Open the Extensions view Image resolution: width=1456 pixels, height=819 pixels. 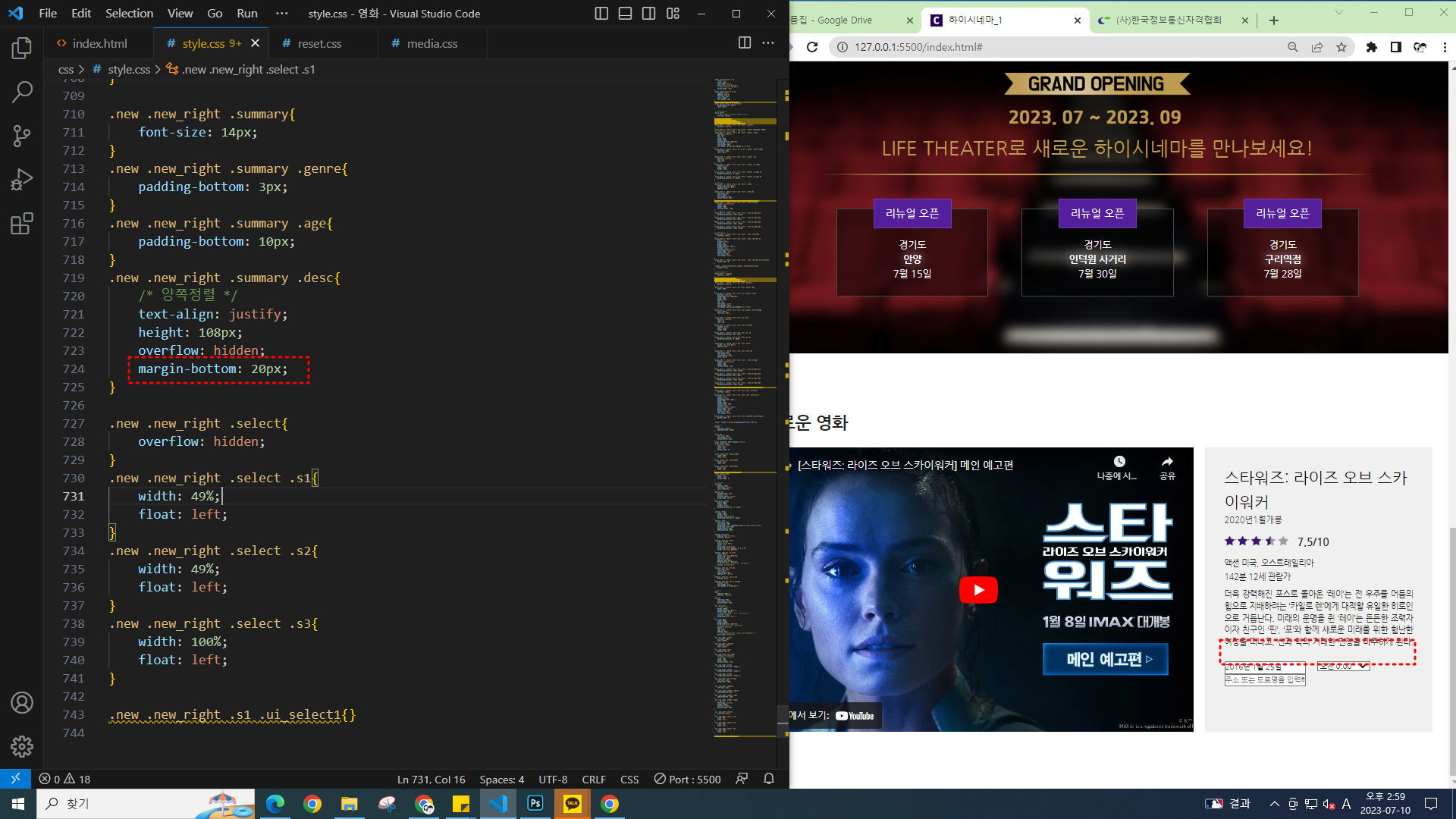[x=22, y=224]
